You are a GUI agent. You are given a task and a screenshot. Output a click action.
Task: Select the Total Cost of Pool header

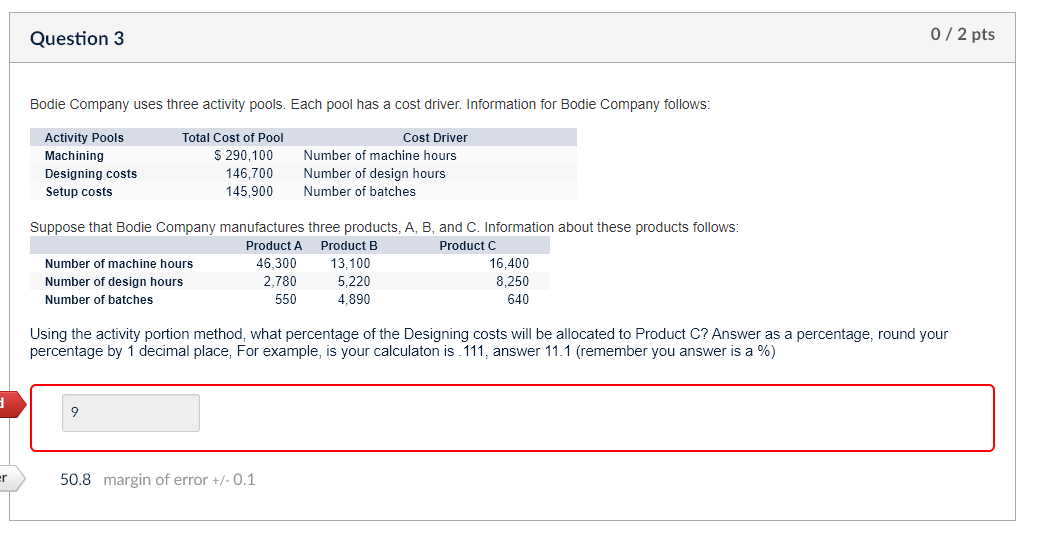232,138
